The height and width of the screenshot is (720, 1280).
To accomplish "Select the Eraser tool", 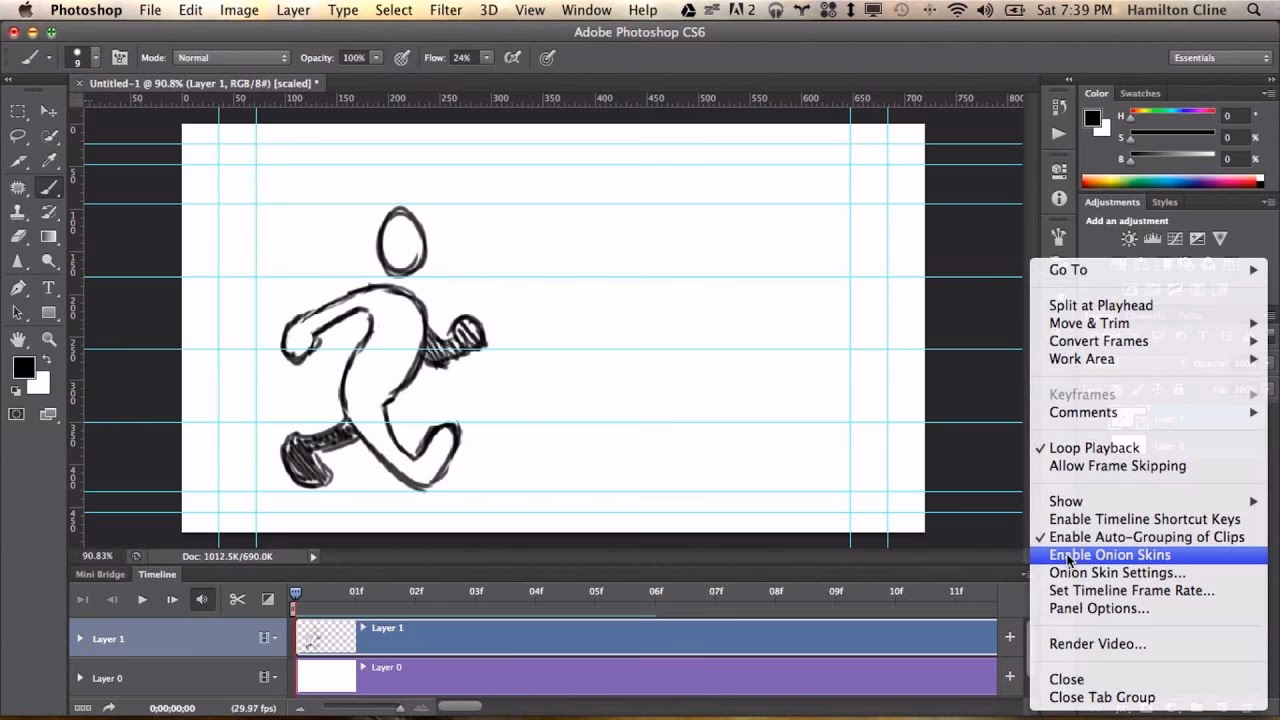I will (x=18, y=237).
